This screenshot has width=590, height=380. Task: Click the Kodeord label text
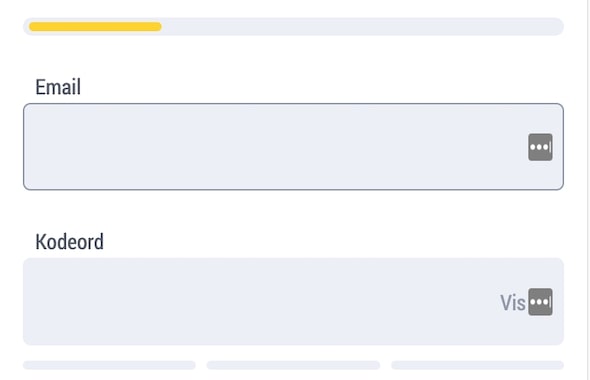click(69, 242)
